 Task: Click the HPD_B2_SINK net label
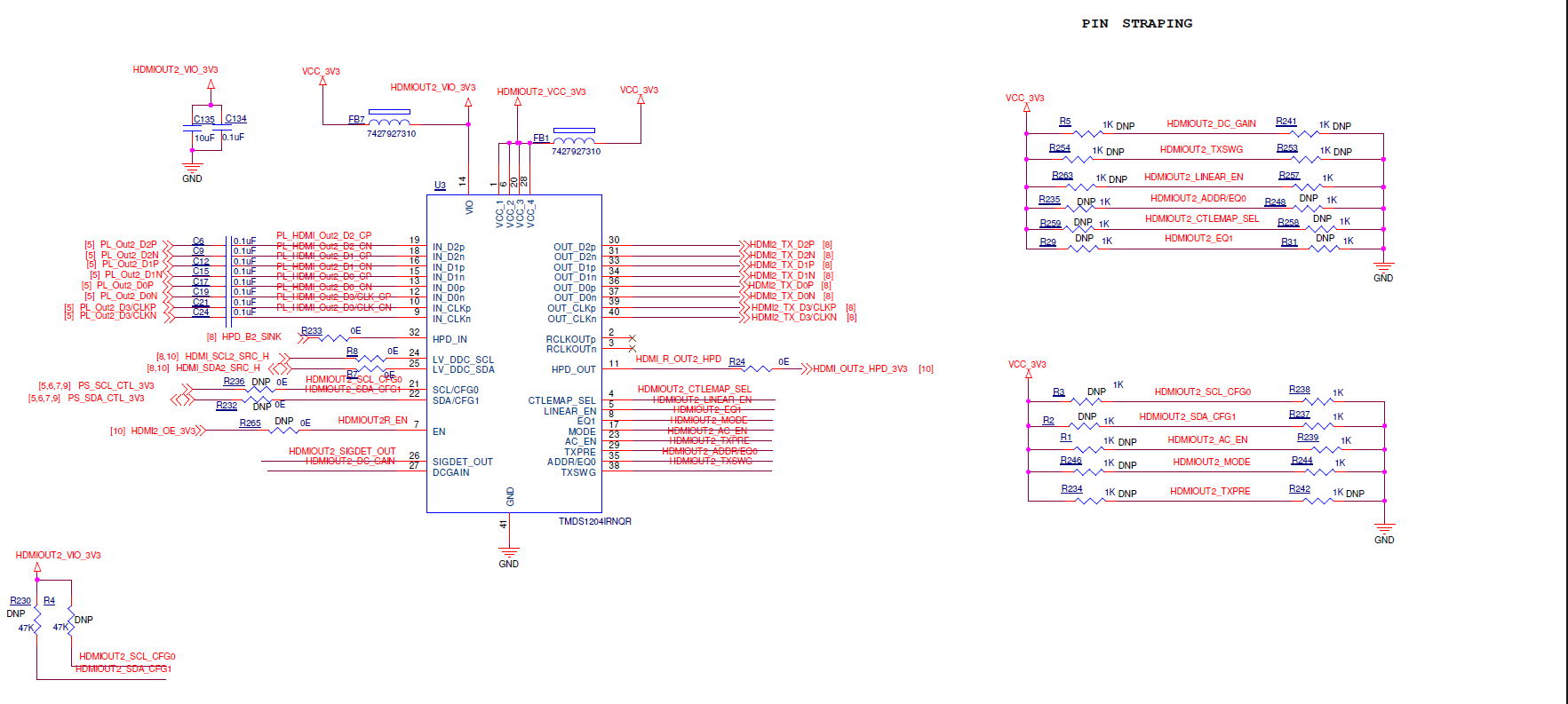[x=251, y=336]
